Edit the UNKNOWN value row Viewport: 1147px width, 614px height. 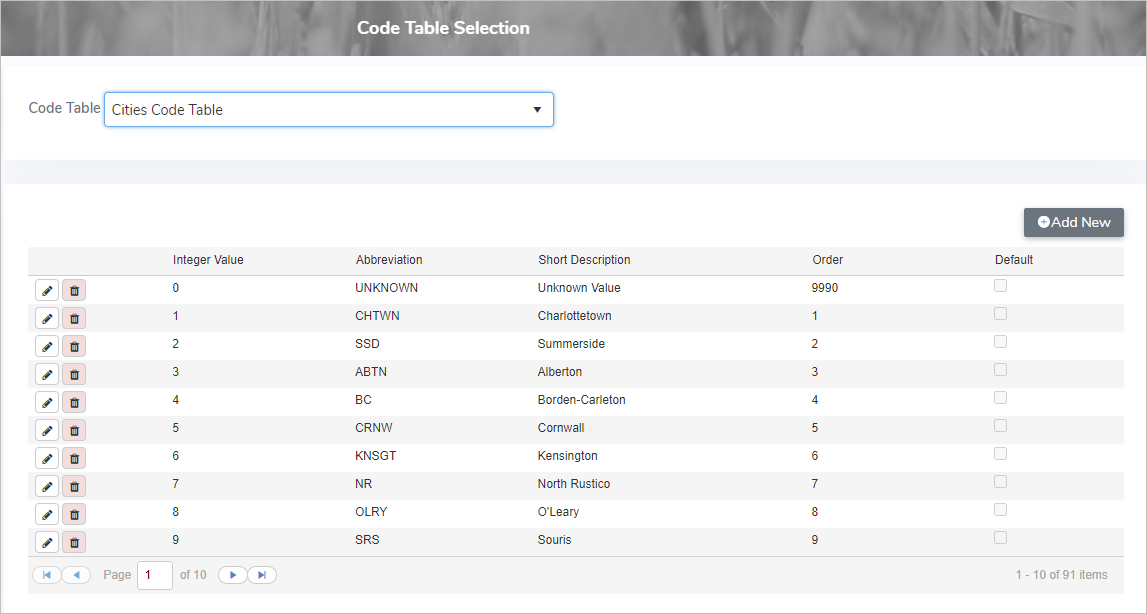pyautogui.click(x=47, y=290)
